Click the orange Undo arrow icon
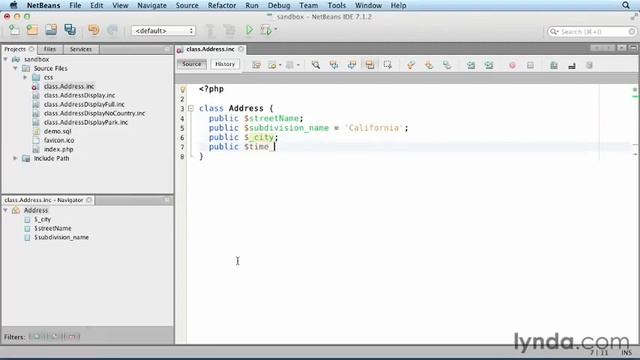Viewport: 640px width, 360px height. pyautogui.click(x=93, y=30)
